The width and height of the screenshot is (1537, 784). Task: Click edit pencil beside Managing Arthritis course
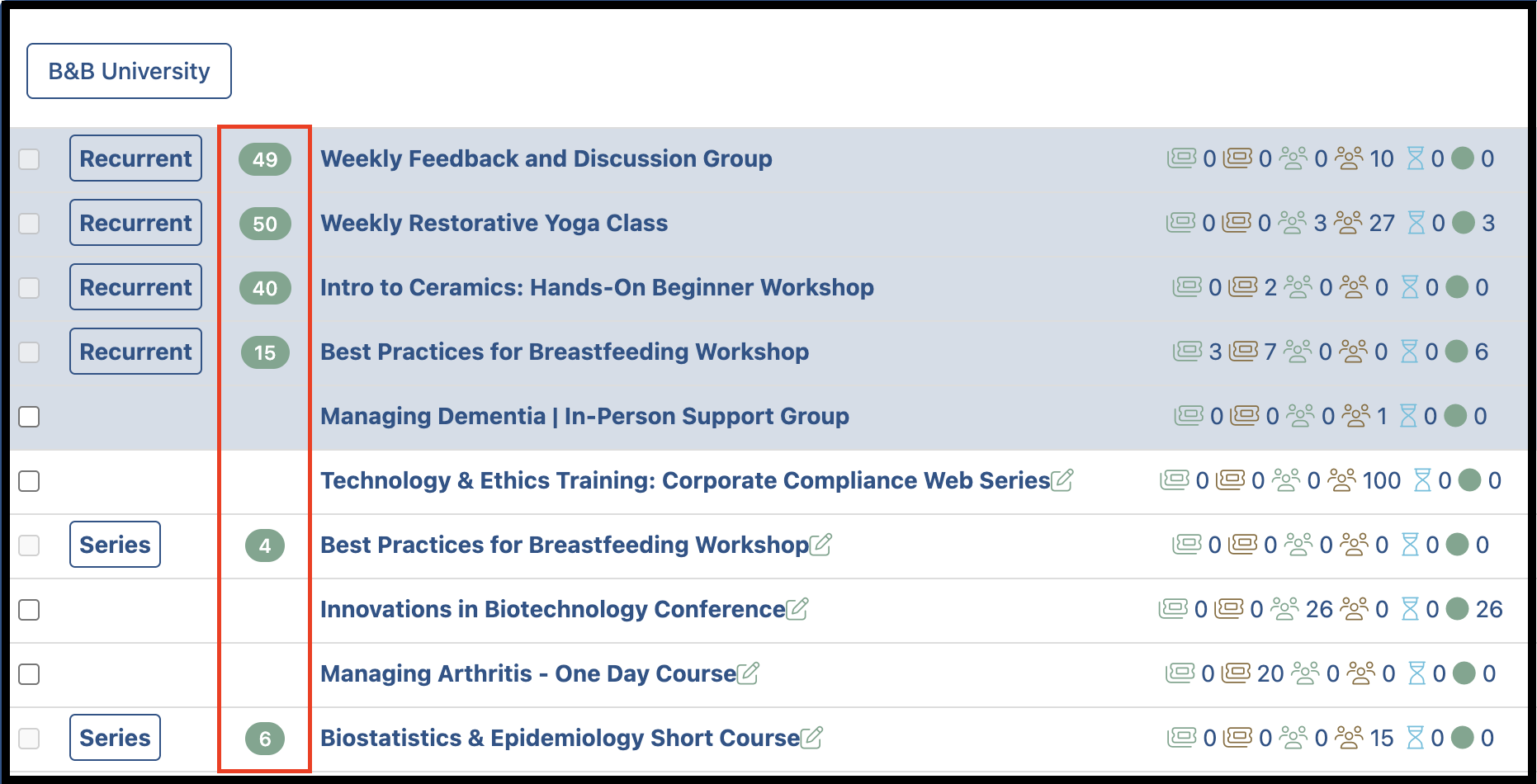(x=748, y=673)
